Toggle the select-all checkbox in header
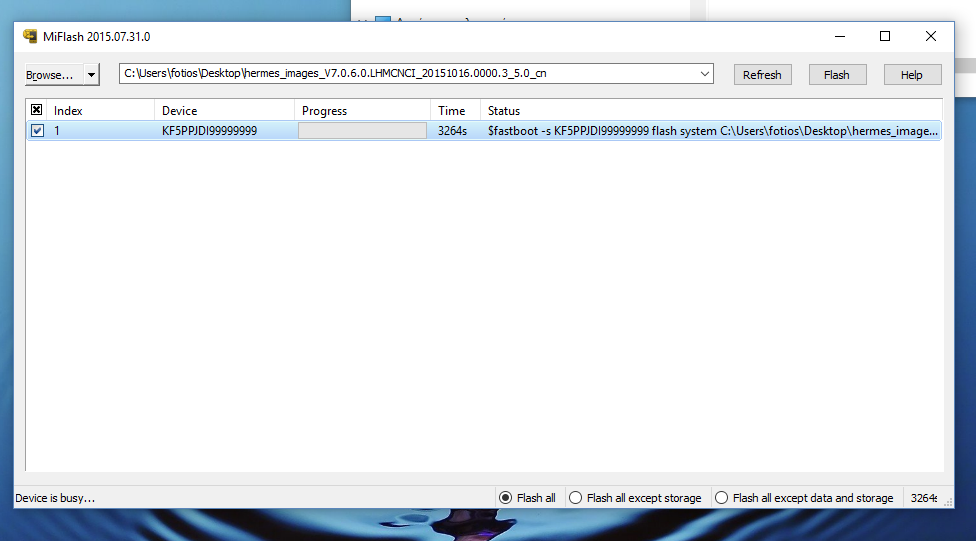976x541 pixels. (x=37, y=110)
